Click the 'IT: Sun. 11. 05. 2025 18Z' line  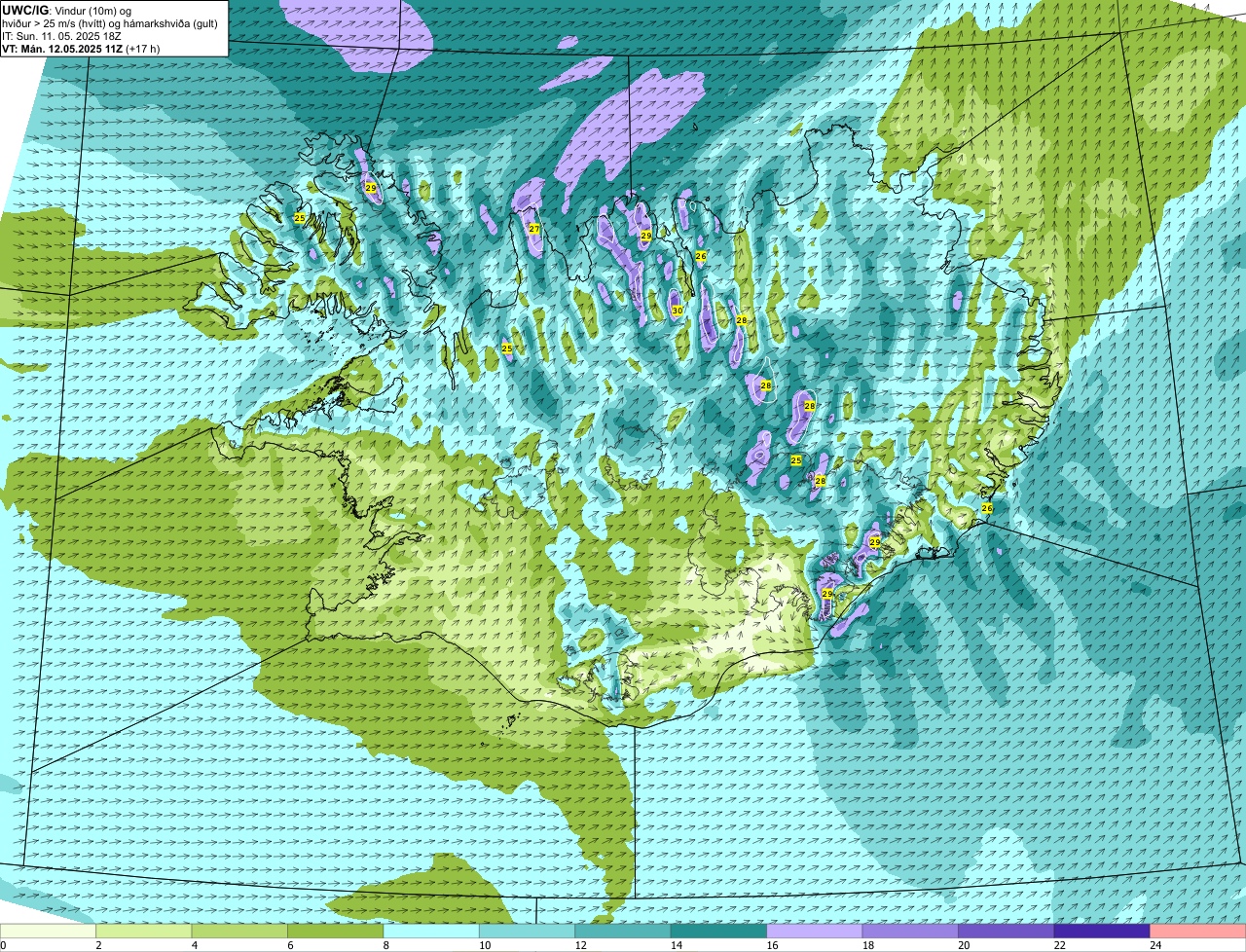[x=58, y=35]
